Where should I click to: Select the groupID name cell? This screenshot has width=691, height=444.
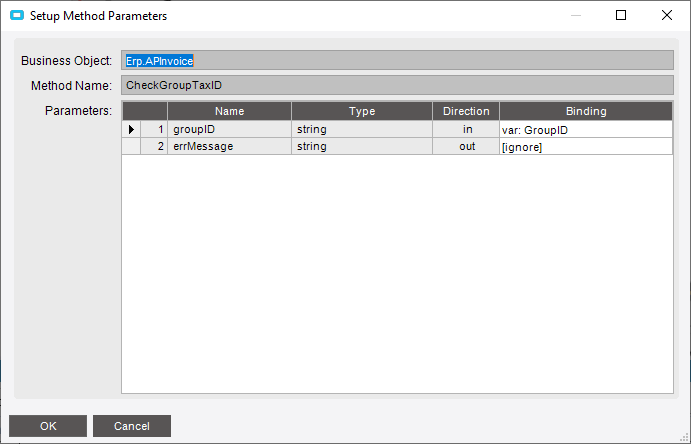click(x=230, y=130)
